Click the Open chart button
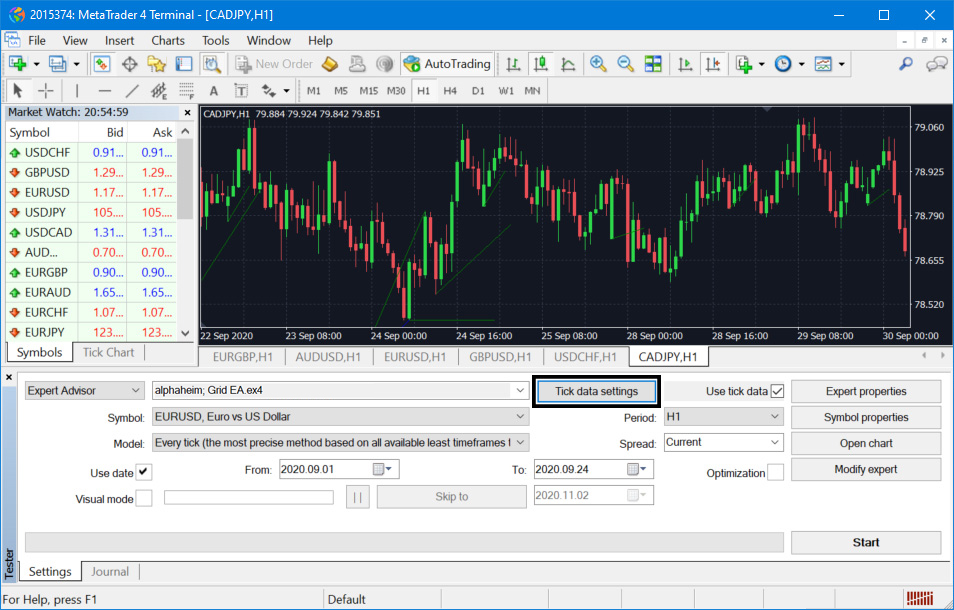Screen dimensions: 954x610 coord(866,443)
